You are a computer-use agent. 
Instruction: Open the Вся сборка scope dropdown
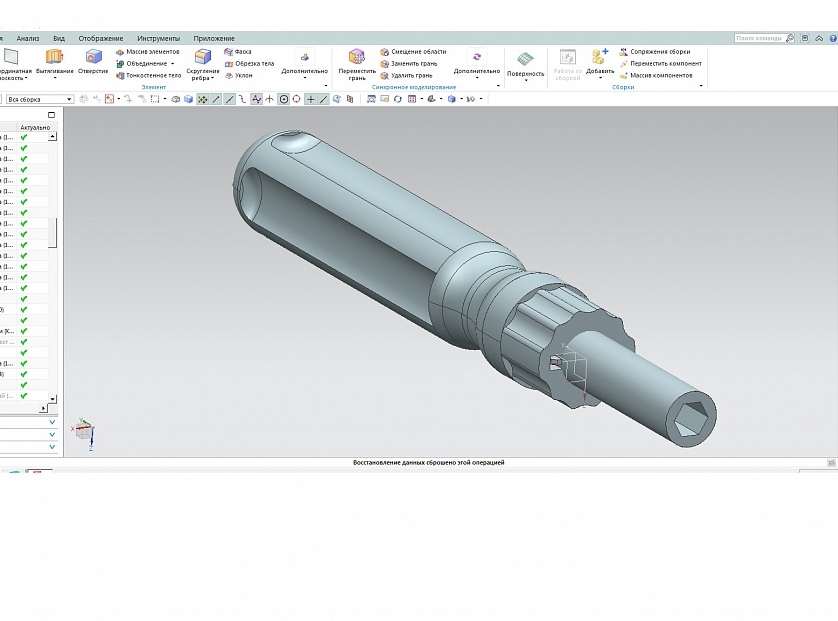coord(40,99)
